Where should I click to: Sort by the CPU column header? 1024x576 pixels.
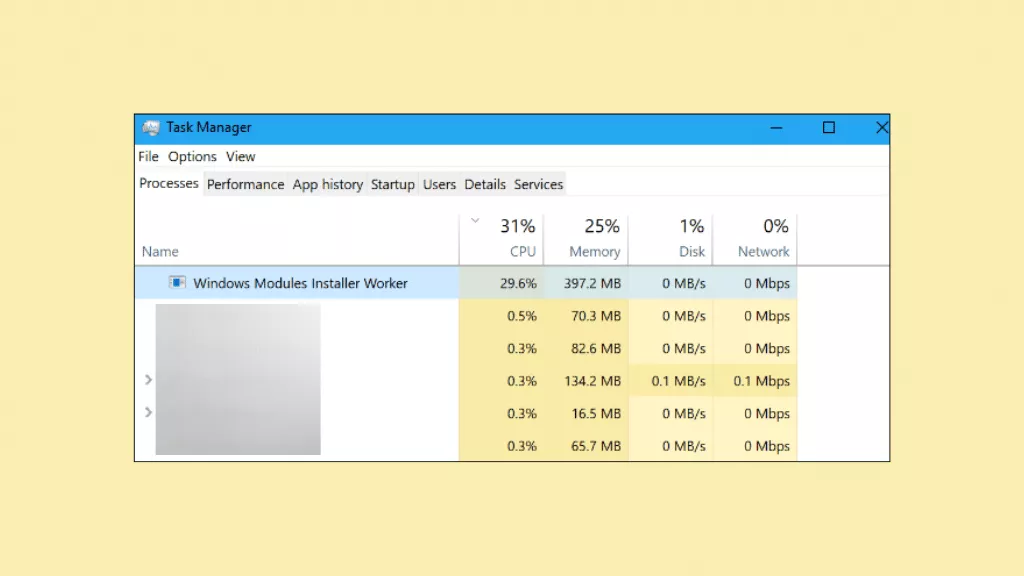pos(502,240)
